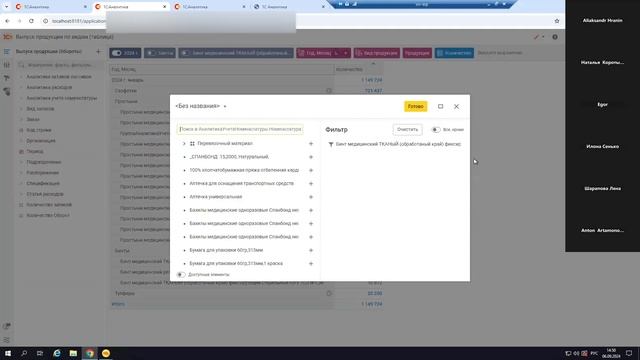Click the 'Очистить' filter button
The width and height of the screenshot is (640, 360).
click(407, 129)
